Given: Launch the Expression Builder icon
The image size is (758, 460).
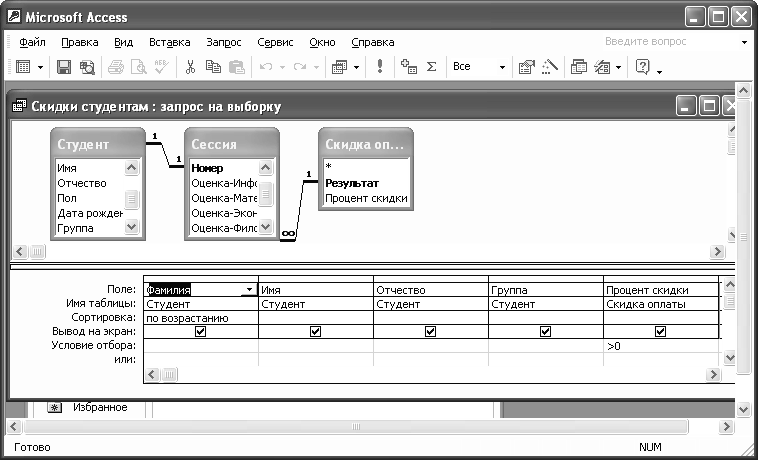Looking at the screenshot, I should (x=549, y=67).
